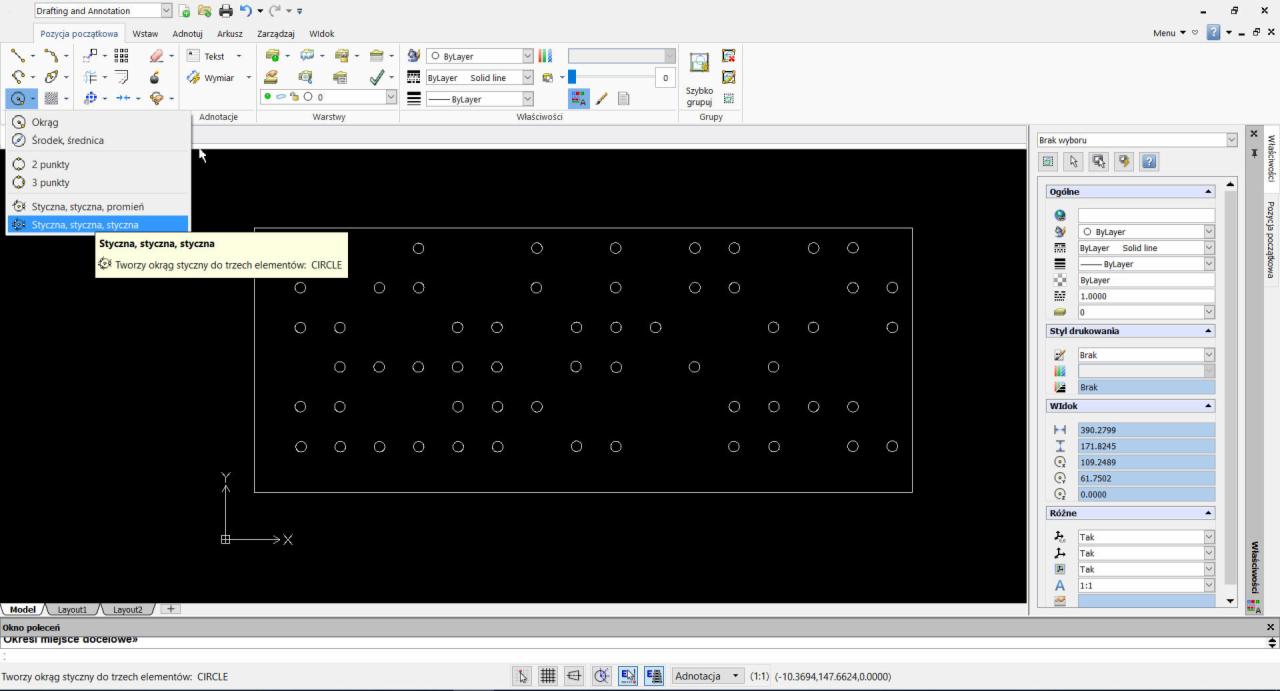This screenshot has height=691, width=1280.
Task: Open the Array tool
Action: click(121, 56)
